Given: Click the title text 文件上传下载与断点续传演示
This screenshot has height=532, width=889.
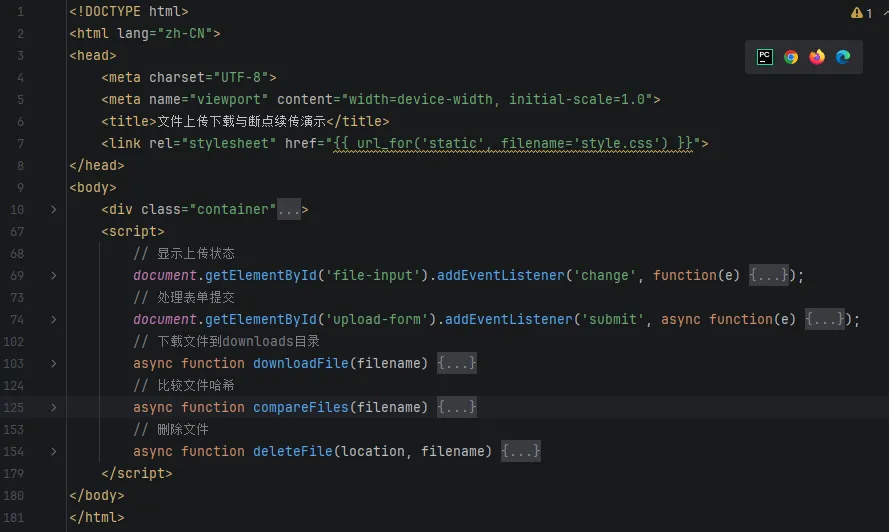Looking at the screenshot, I should [241, 121].
